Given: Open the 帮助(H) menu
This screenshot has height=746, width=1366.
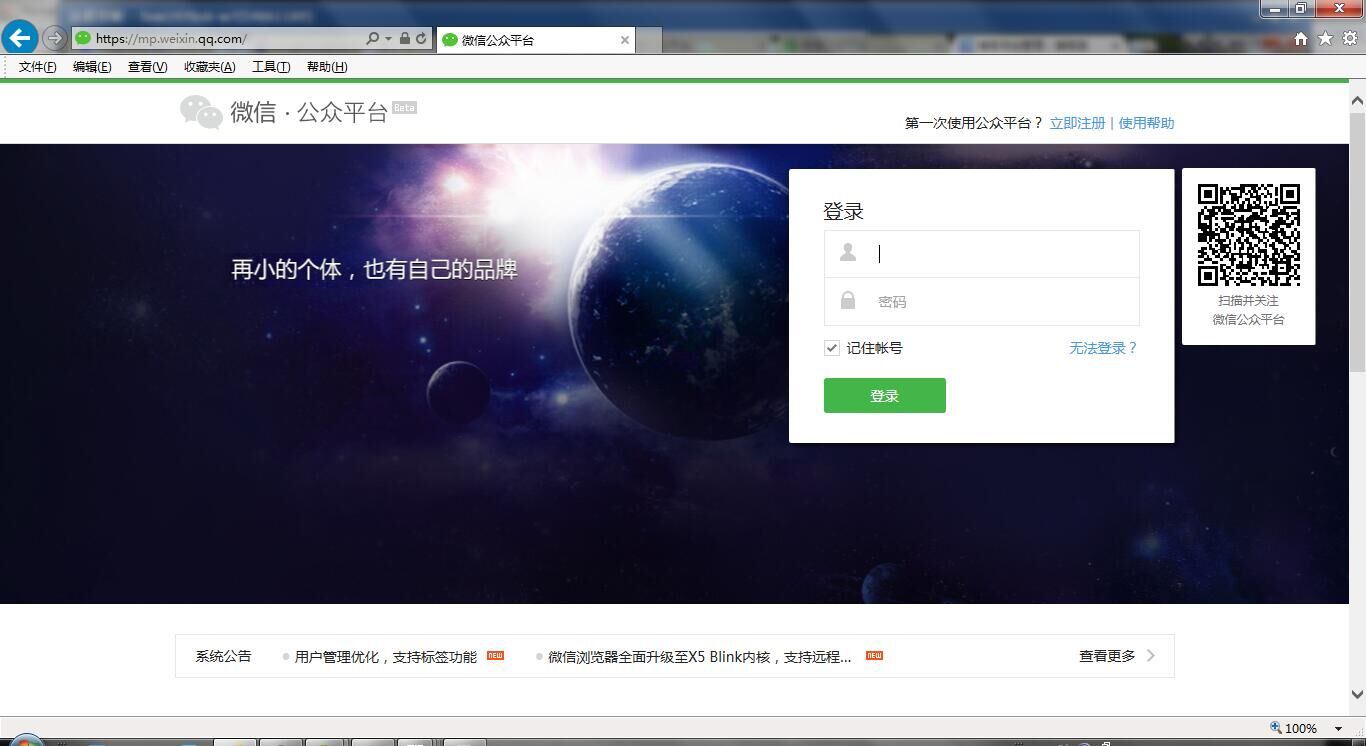Looking at the screenshot, I should [x=327, y=67].
